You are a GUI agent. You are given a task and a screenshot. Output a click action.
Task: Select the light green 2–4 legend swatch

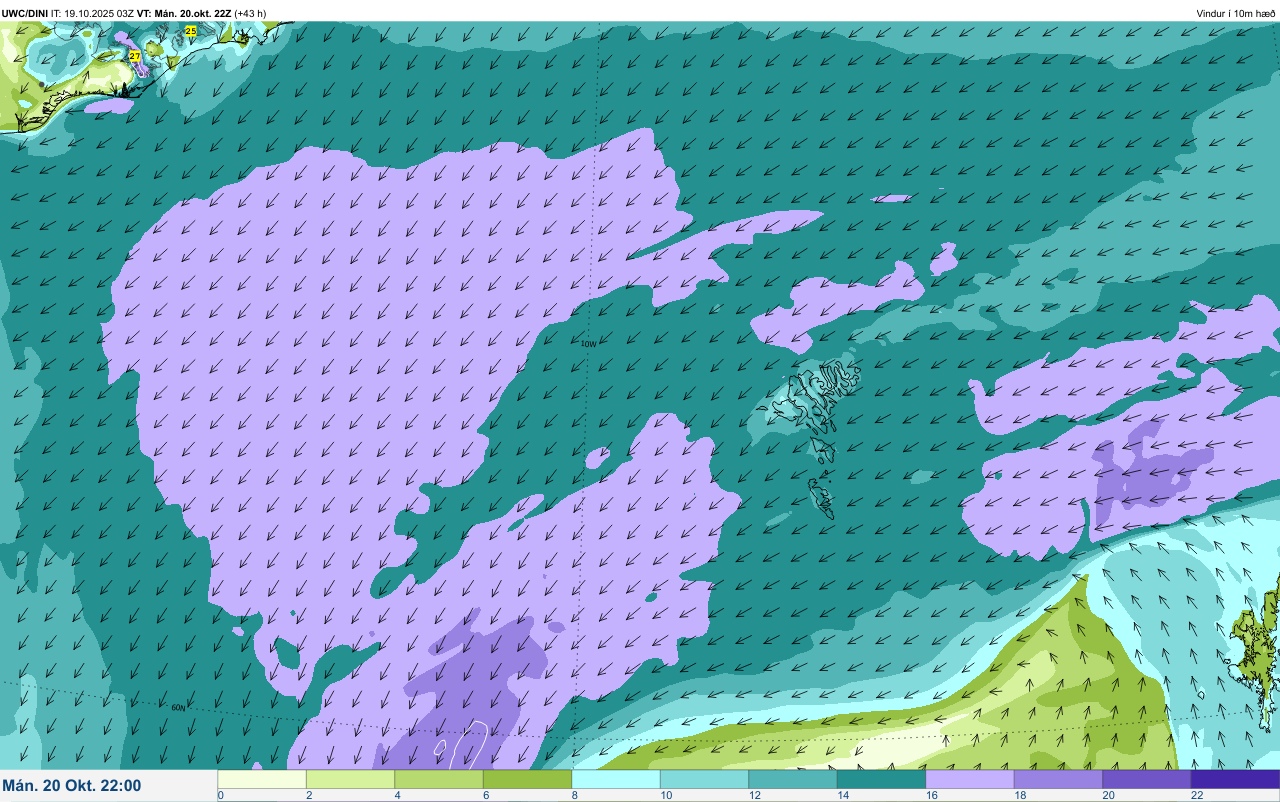pos(350,779)
